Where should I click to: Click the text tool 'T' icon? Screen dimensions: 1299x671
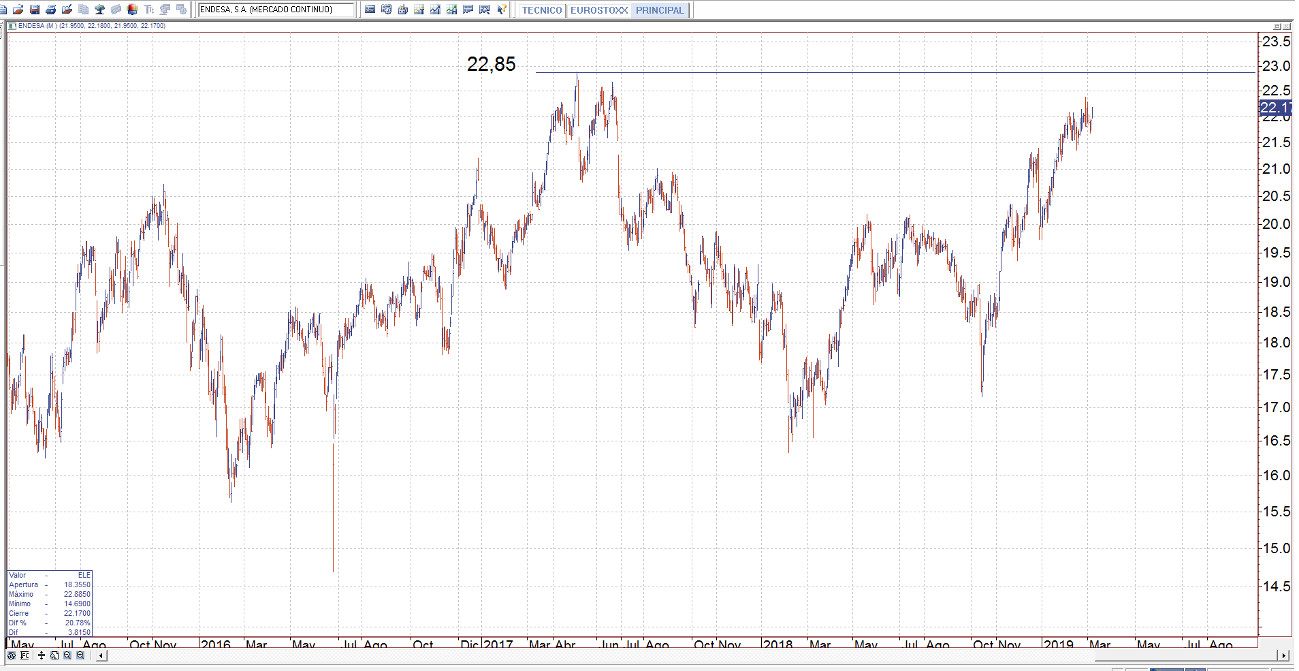click(149, 9)
